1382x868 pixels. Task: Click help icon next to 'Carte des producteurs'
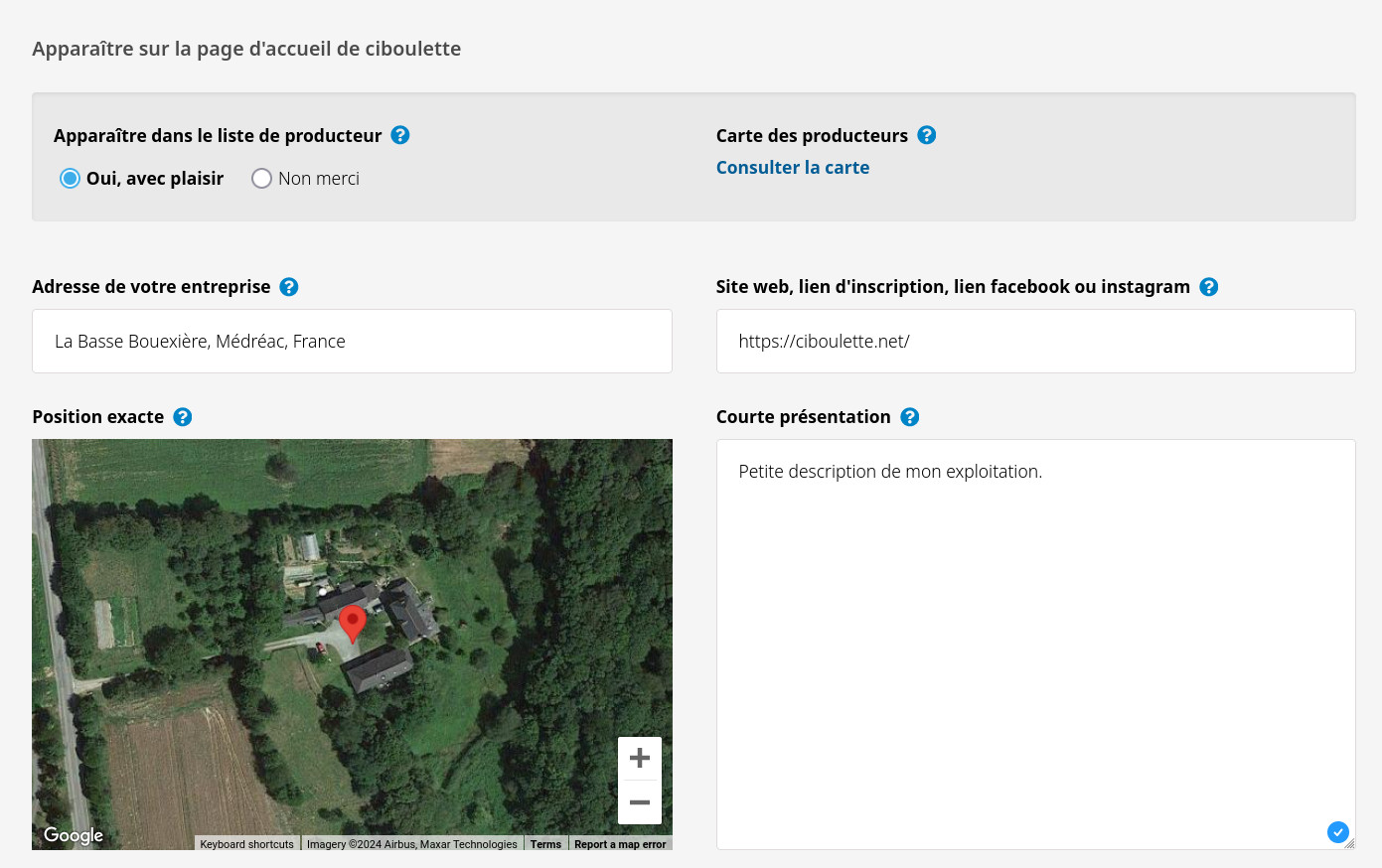[927, 135]
